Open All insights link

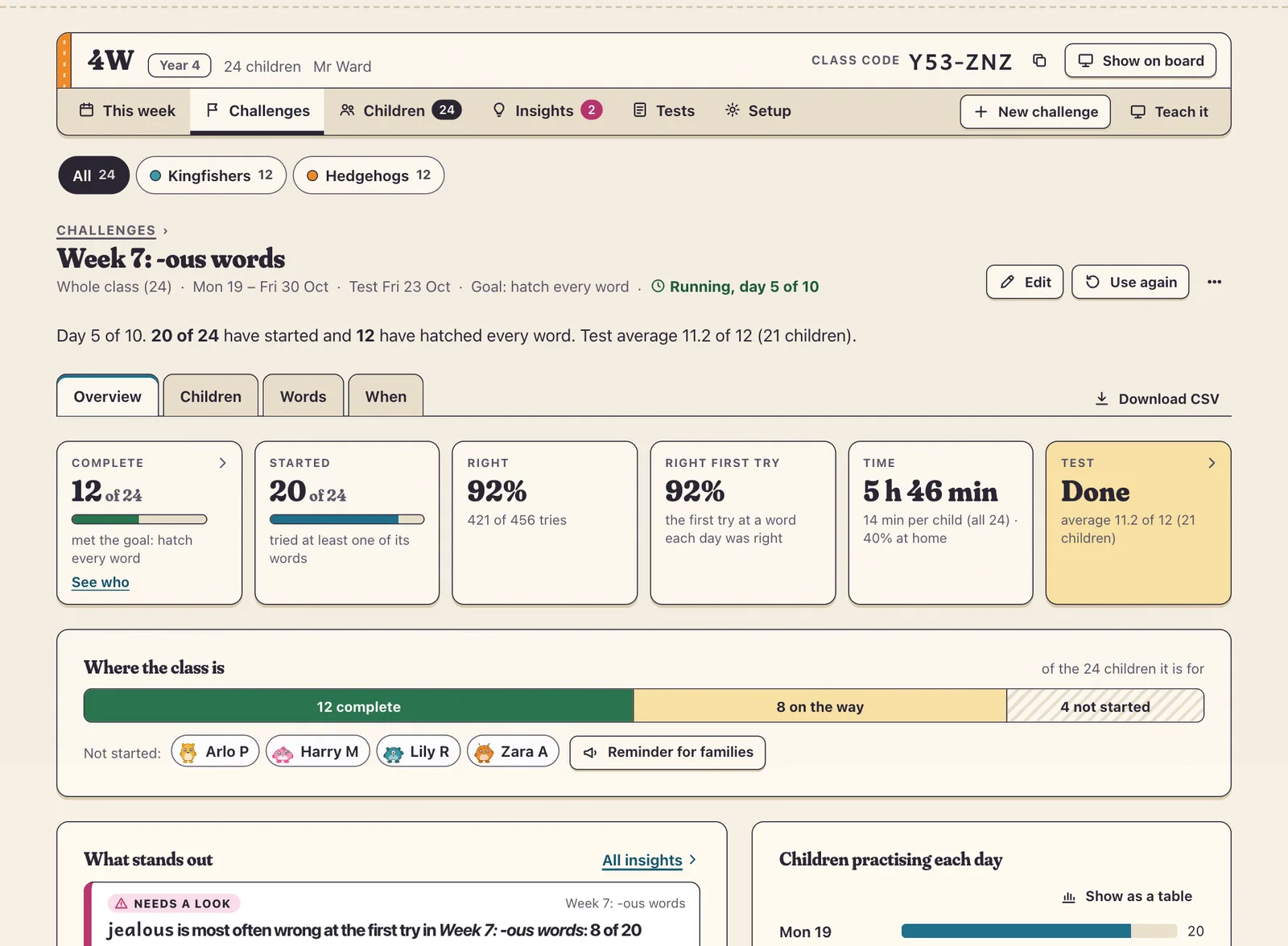[649, 861]
